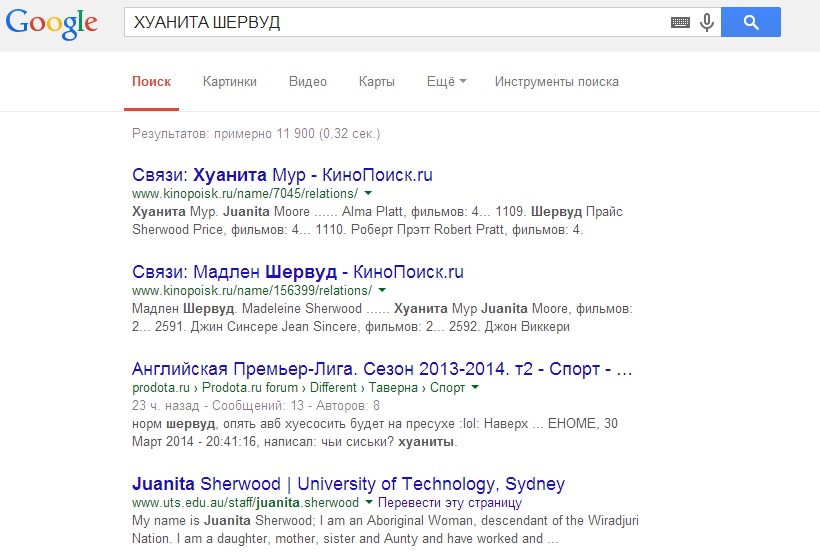This screenshot has height=560, width=820.
Task: Click the snippet 'My name is Juanita Sherwood'
Action: point(385,529)
